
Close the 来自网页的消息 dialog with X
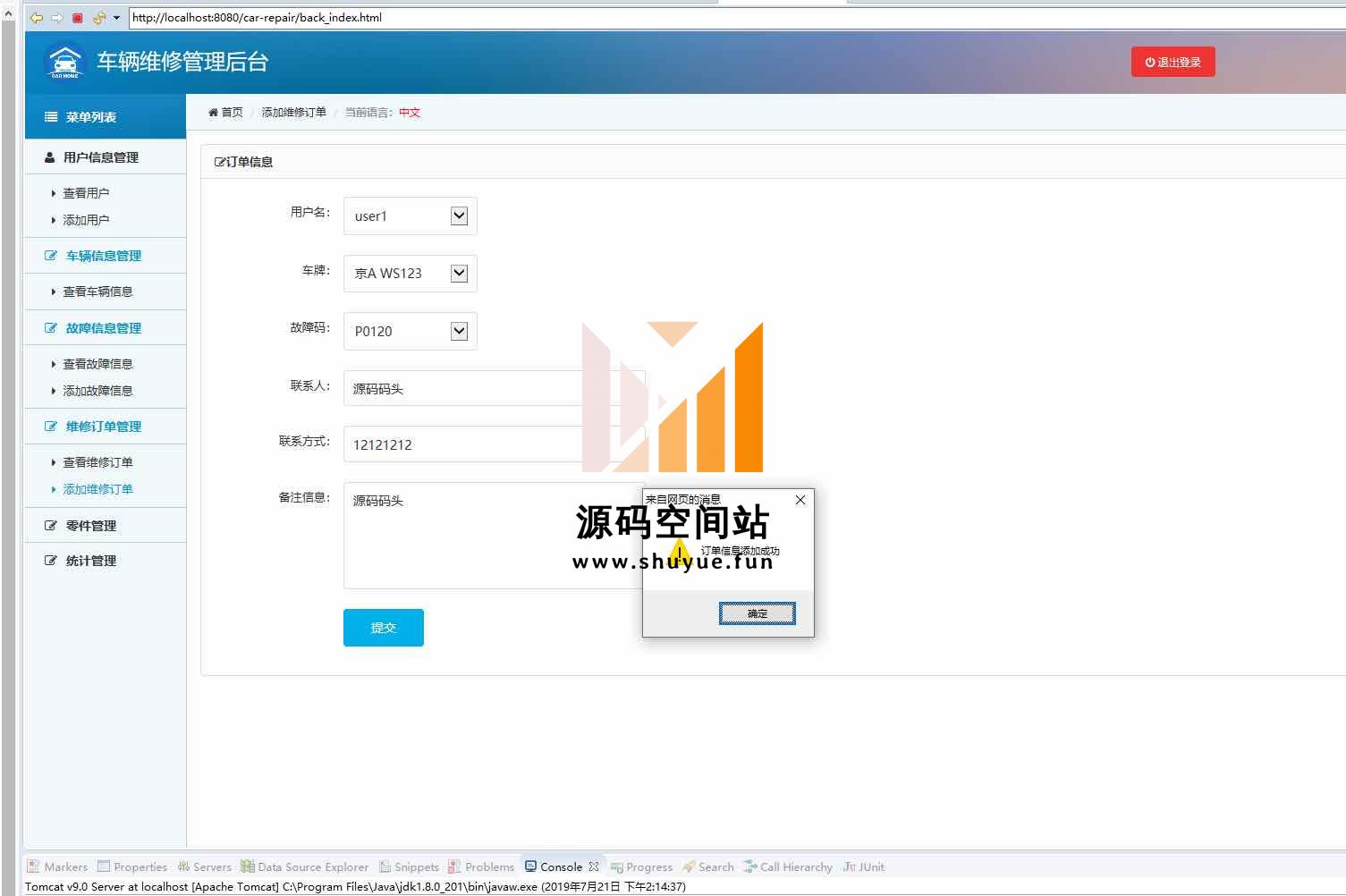[800, 500]
